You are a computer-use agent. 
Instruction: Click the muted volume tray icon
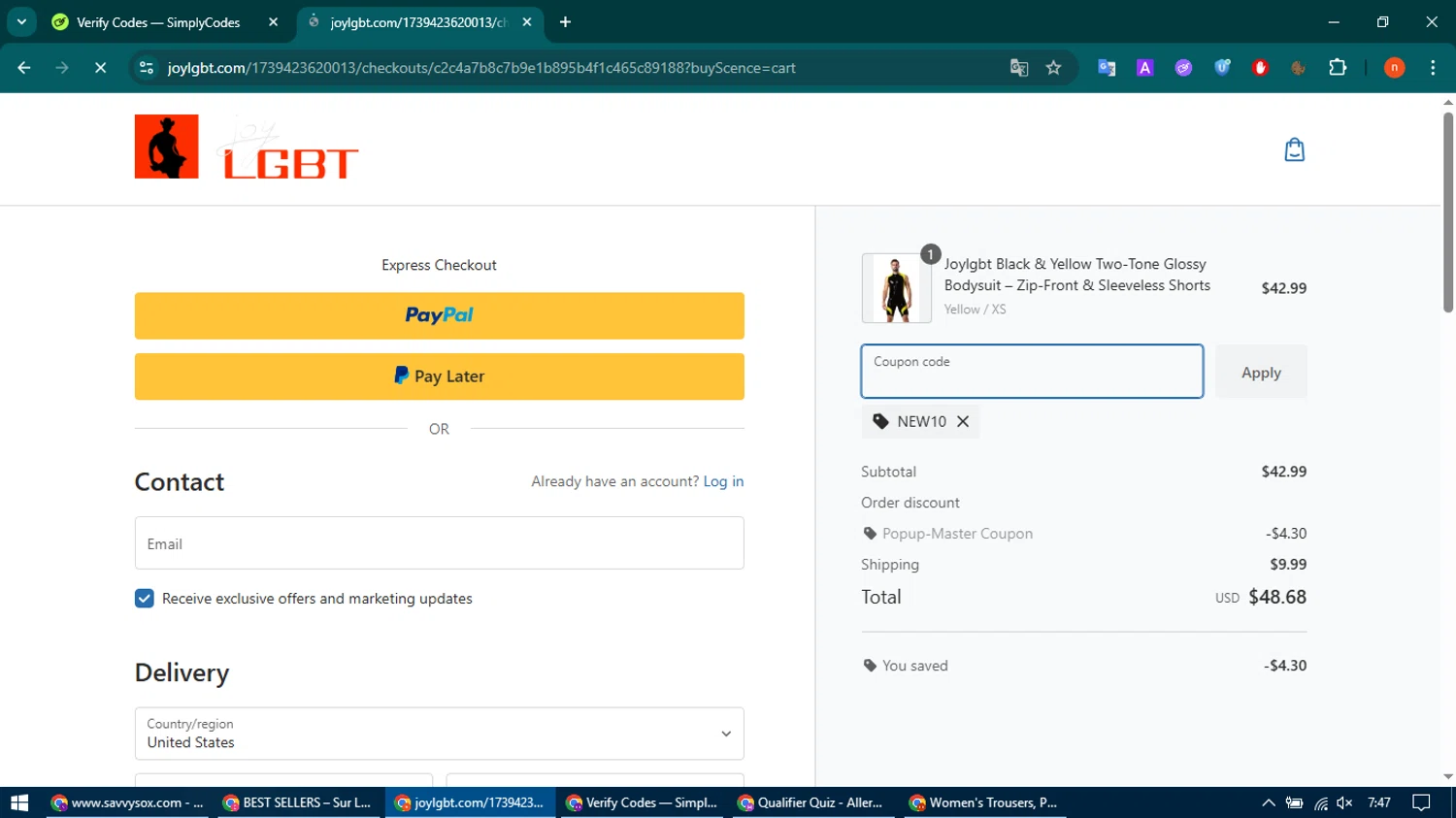click(x=1344, y=802)
